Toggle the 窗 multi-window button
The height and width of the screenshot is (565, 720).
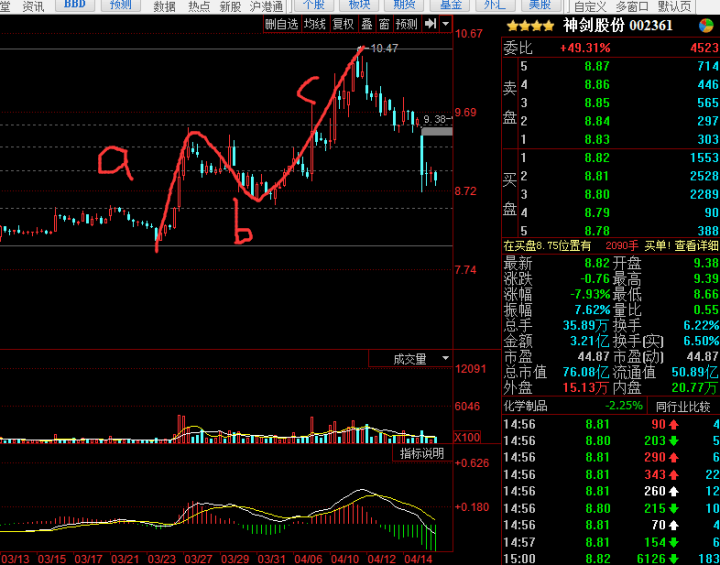(x=384, y=24)
